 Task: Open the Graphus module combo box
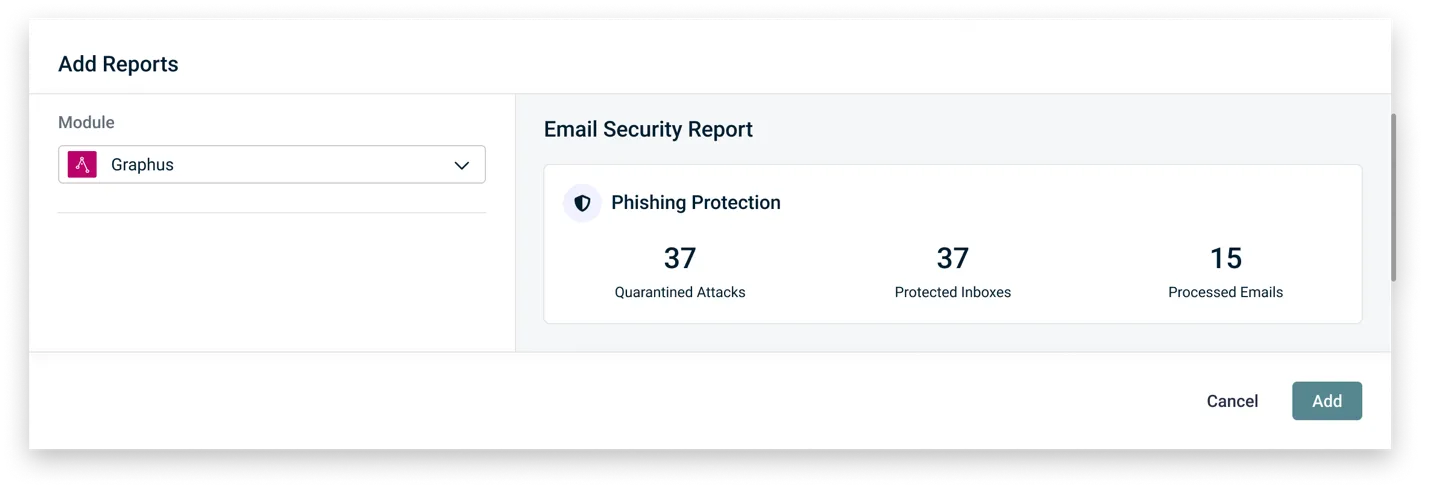[272, 165]
